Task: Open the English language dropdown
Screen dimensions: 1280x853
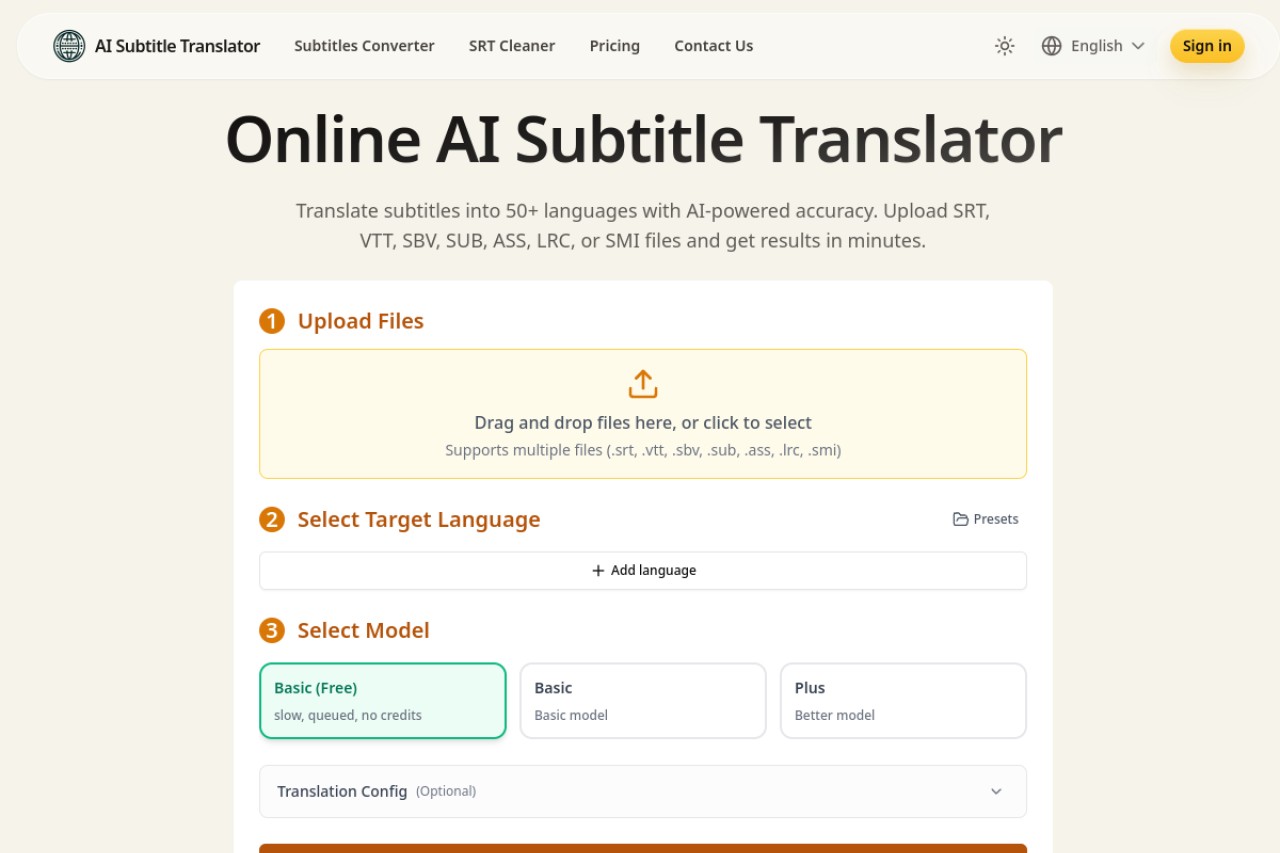Action: coord(1093,46)
